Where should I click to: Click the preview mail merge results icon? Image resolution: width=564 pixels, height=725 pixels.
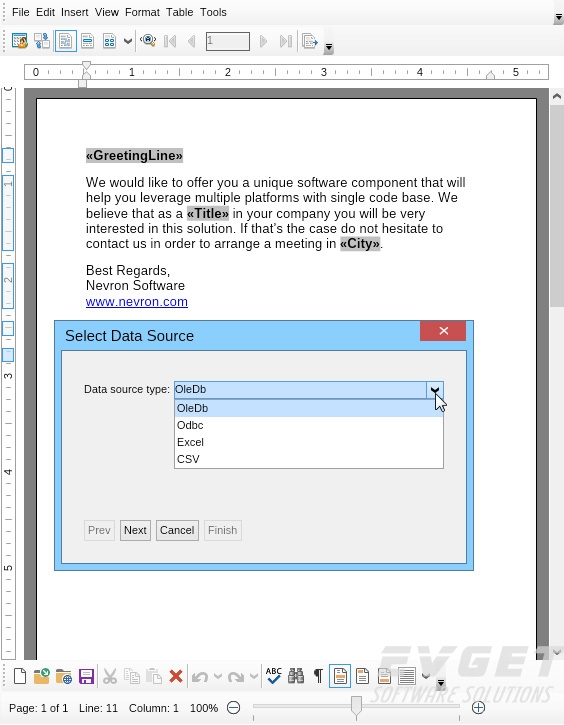pos(148,41)
